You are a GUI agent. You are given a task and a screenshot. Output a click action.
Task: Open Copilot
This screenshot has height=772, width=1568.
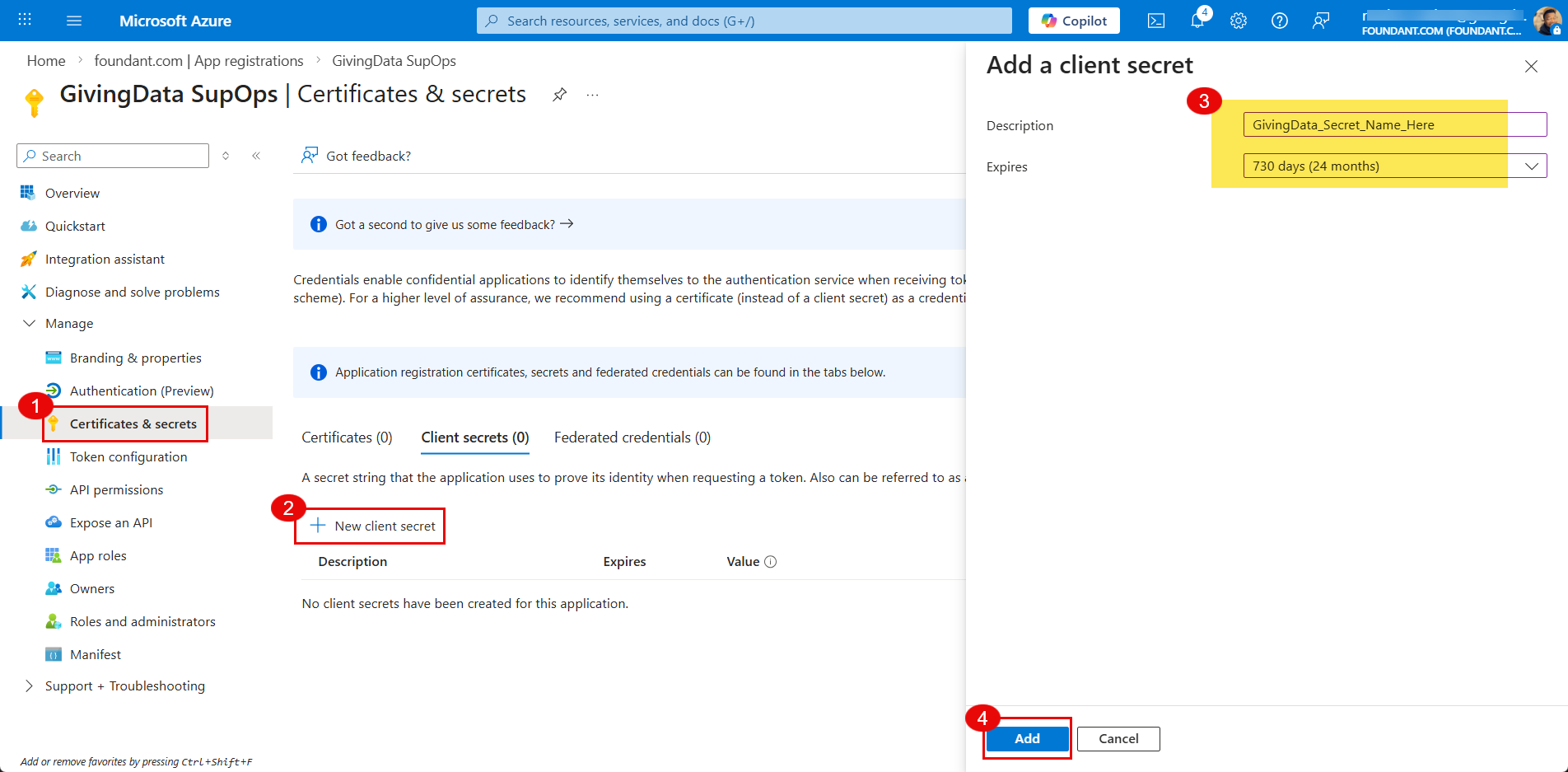(1074, 21)
